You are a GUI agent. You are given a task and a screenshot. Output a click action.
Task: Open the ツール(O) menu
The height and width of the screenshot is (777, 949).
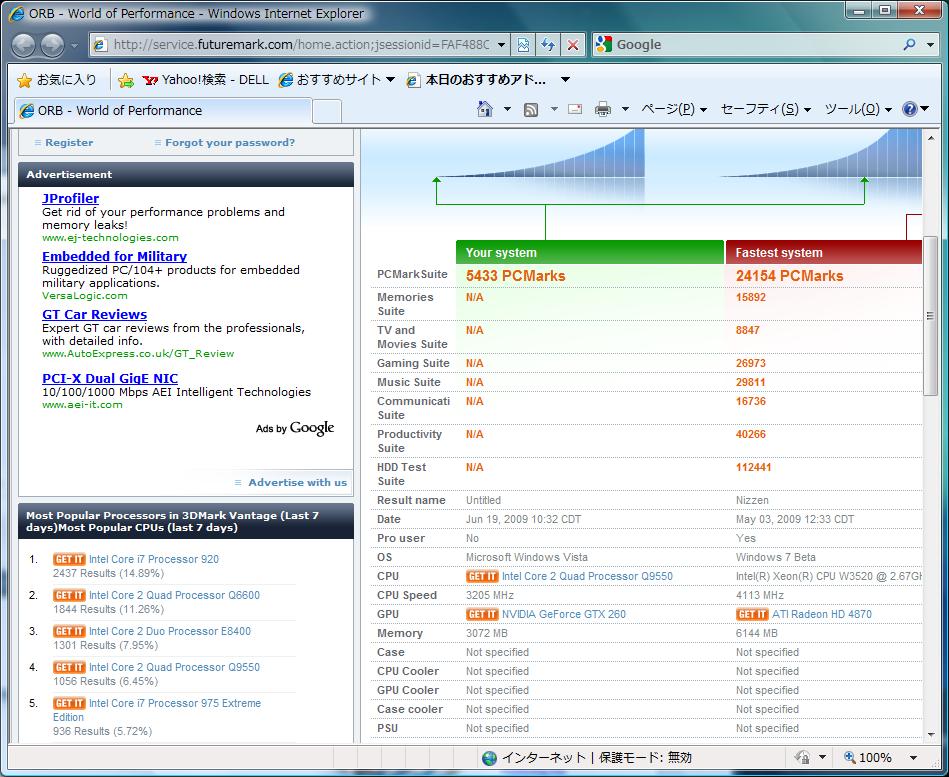858,110
